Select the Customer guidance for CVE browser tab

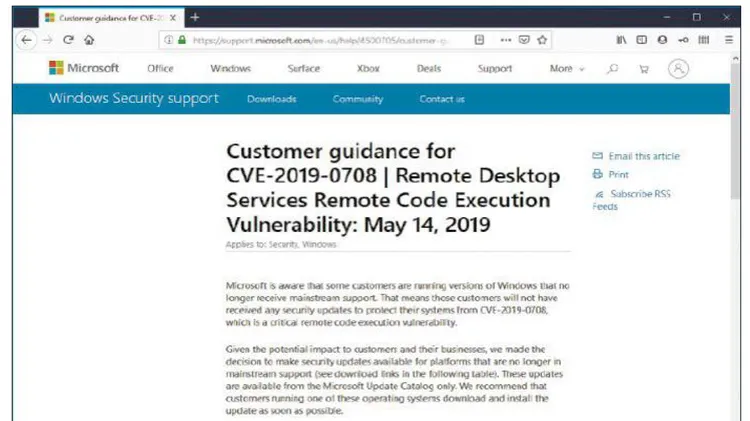click(x=111, y=18)
